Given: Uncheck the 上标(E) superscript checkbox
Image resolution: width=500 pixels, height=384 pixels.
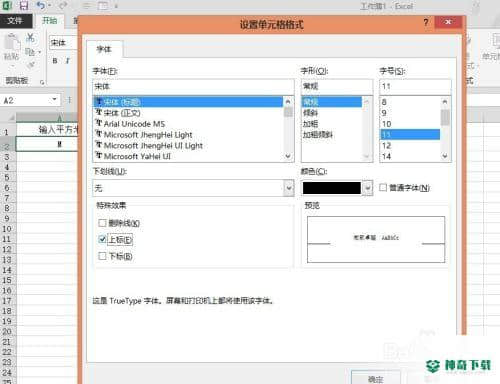Looking at the screenshot, I should (x=102, y=239).
